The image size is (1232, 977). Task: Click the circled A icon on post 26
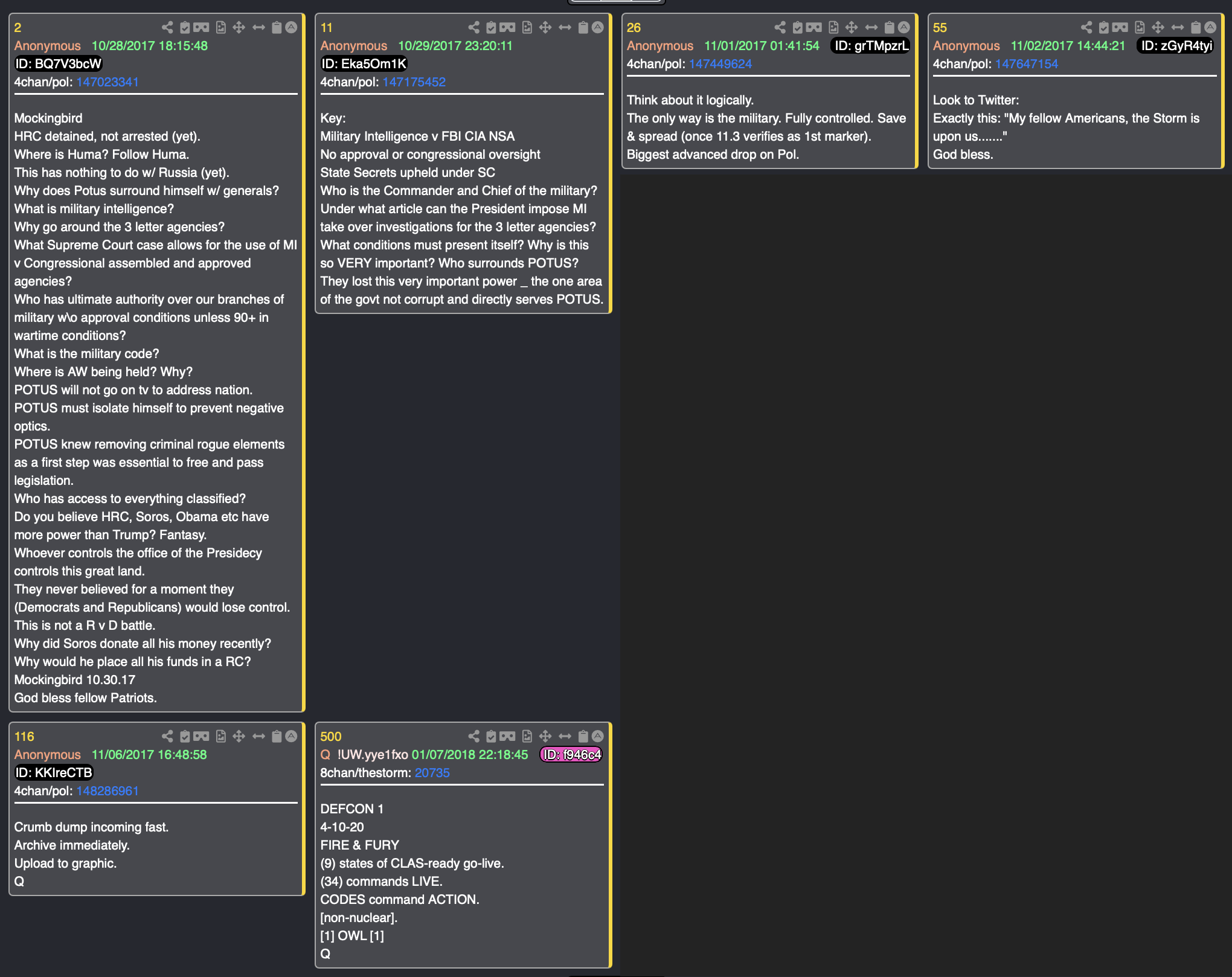pyautogui.click(x=903, y=27)
